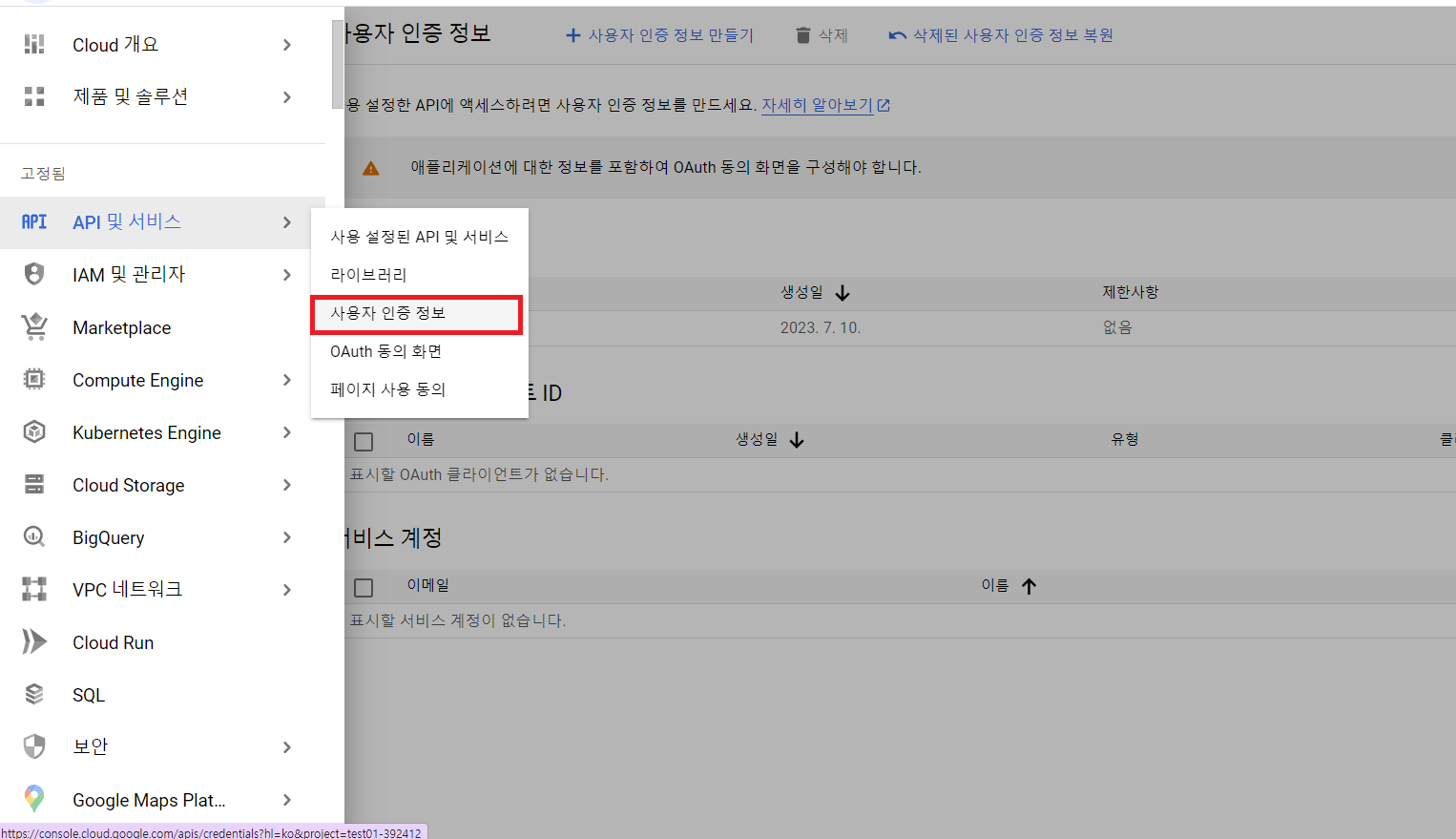The image size is (1456, 839).
Task: Expand the IAM 및 관리자 chevron
Action: (x=287, y=275)
